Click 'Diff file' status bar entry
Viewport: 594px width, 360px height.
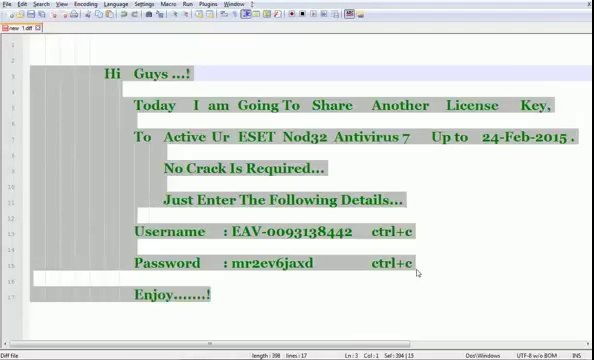click(9, 355)
